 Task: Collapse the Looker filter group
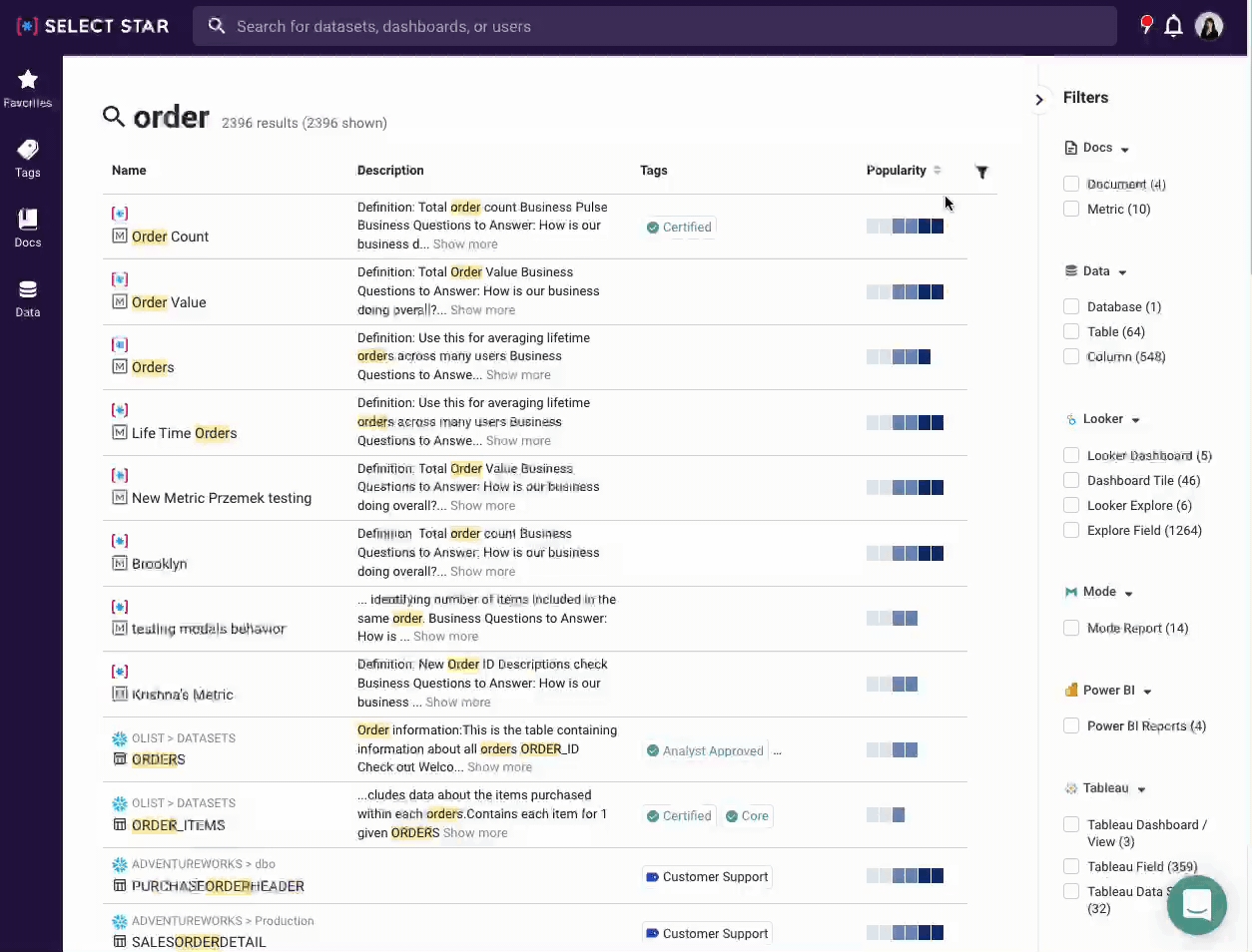[x=1136, y=420]
